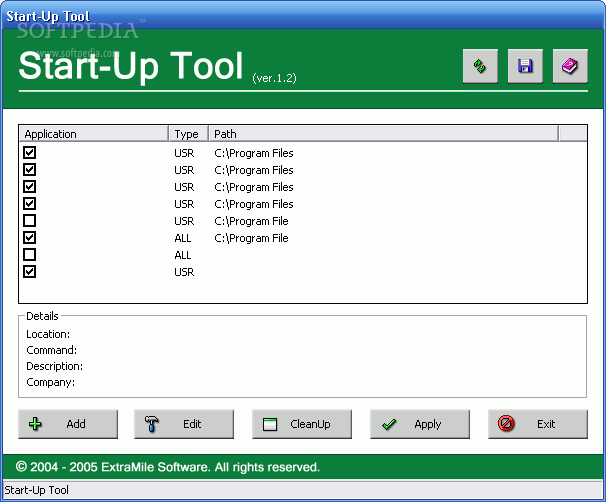
Task: Select the first row's C:\Program Files path
Action: coord(254,153)
